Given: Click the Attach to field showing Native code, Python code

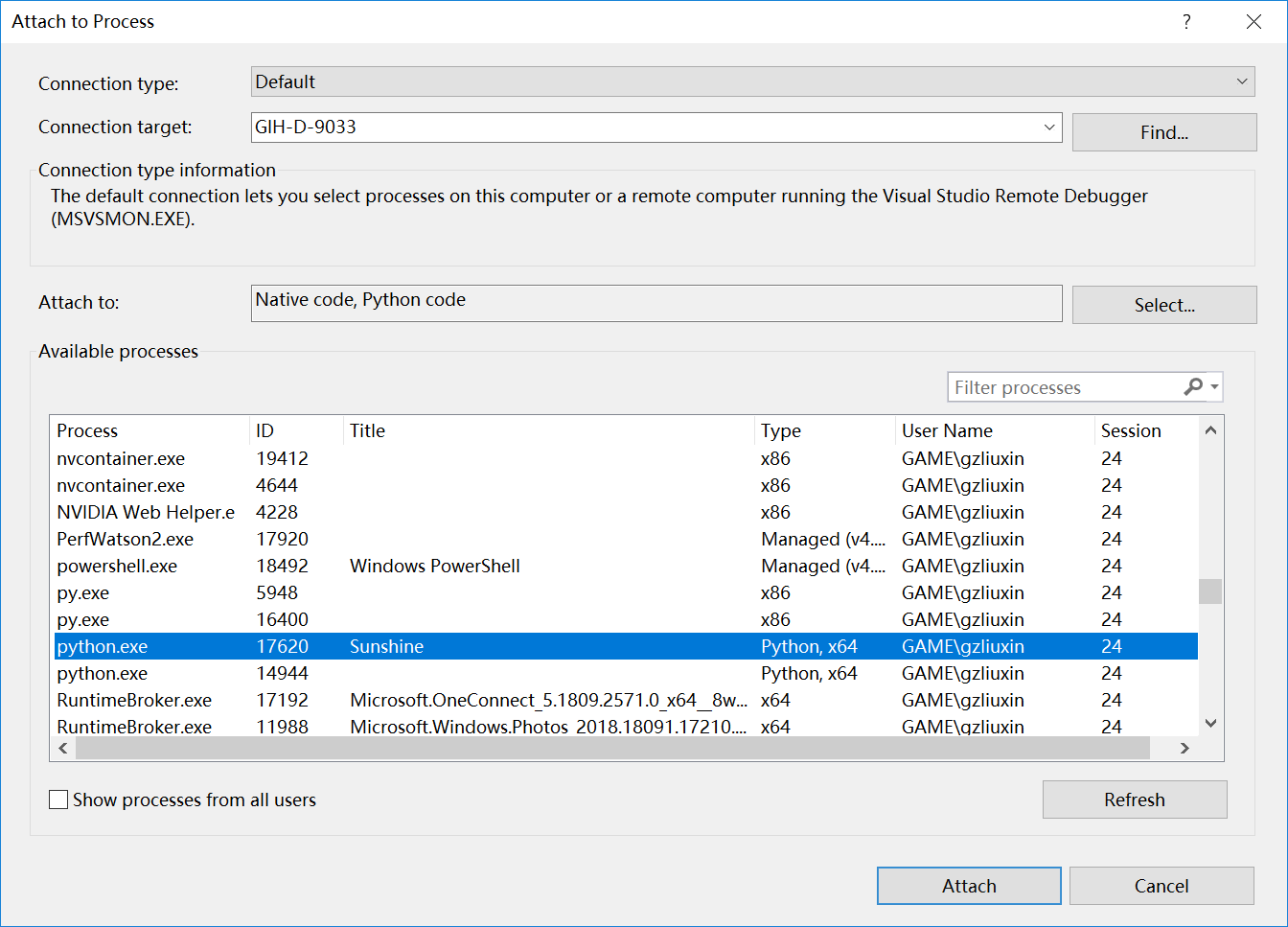Looking at the screenshot, I should 656,303.
